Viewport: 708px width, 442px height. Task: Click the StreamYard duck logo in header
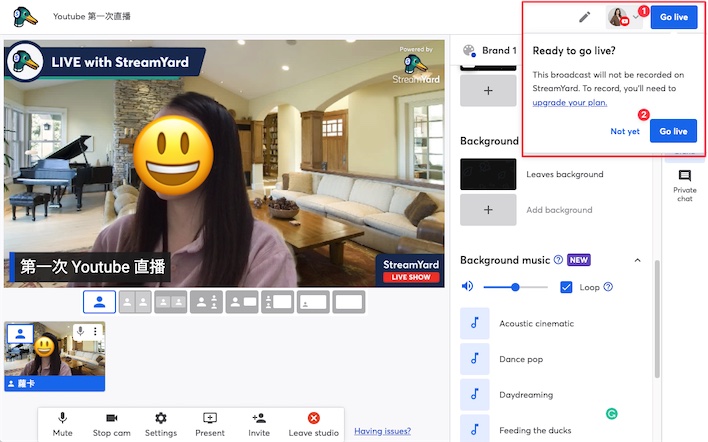click(x=25, y=17)
